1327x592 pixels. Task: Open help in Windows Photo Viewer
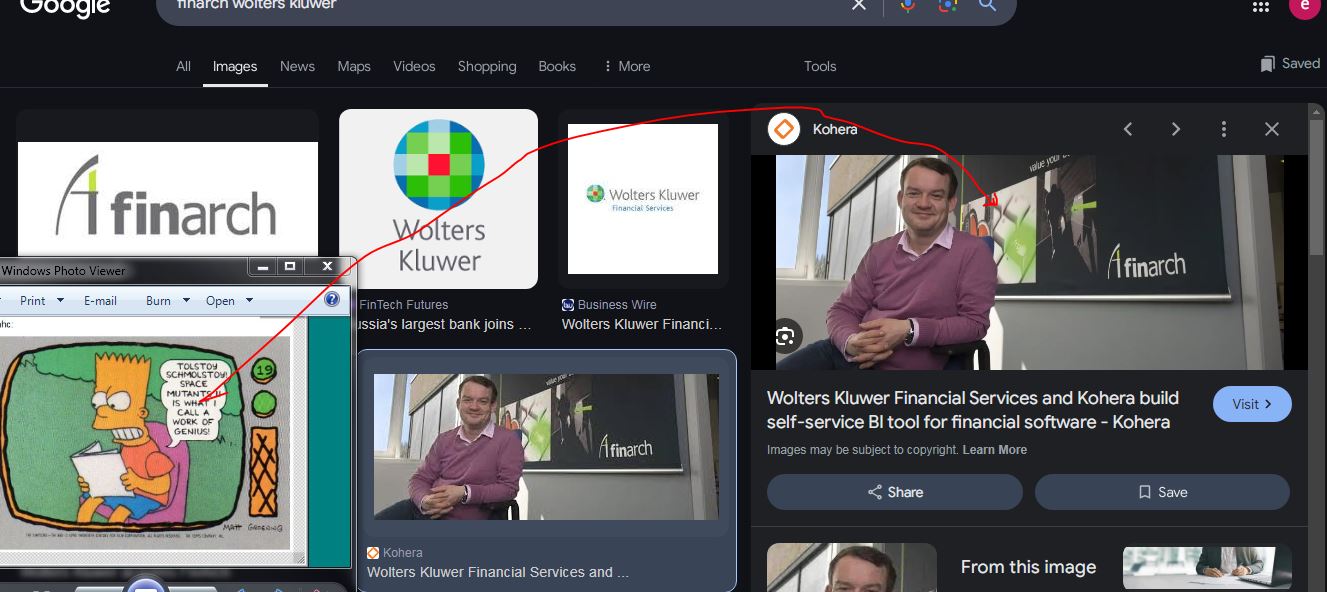pyautogui.click(x=333, y=300)
